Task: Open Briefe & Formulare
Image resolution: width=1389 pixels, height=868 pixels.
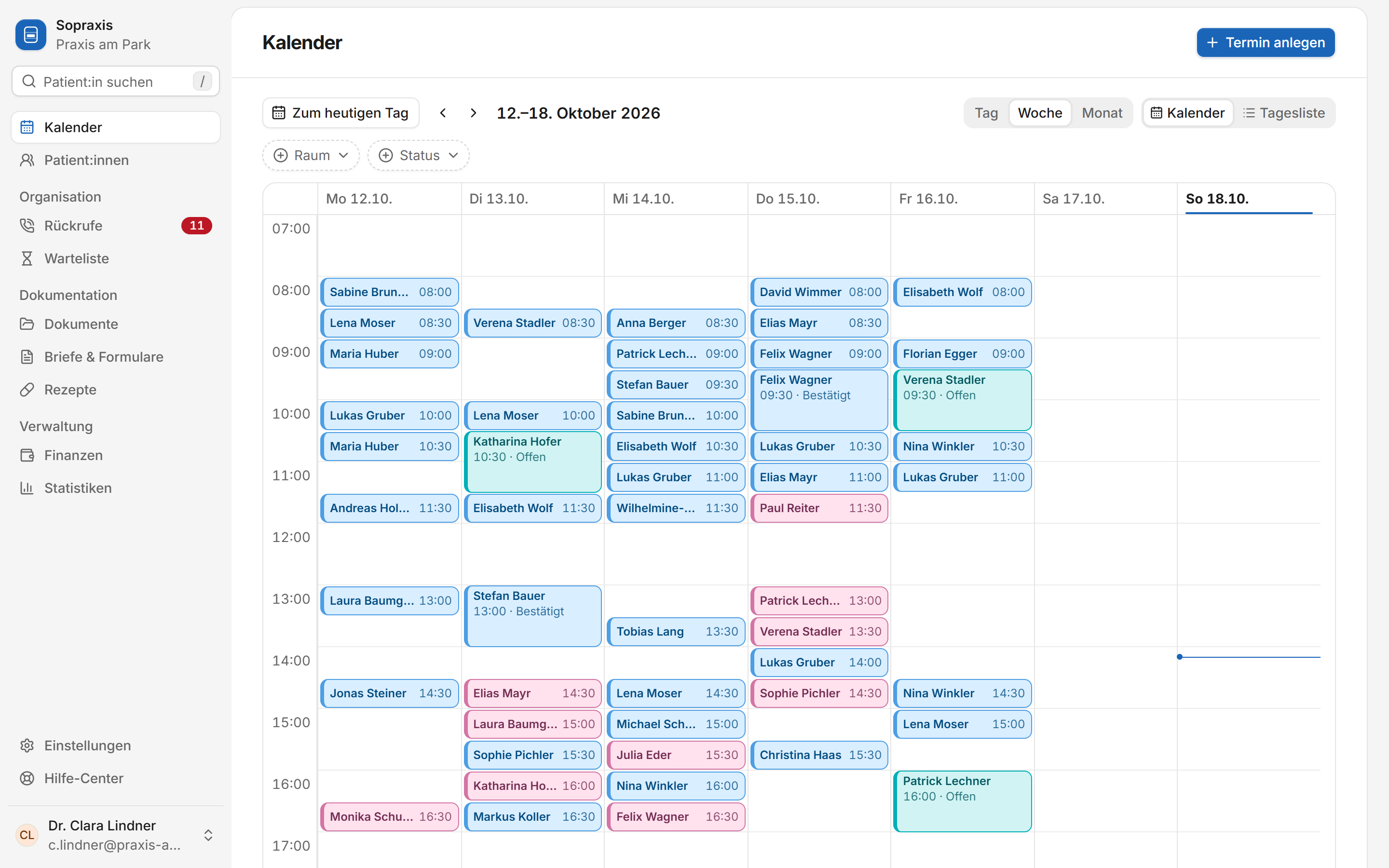Action: point(115,356)
